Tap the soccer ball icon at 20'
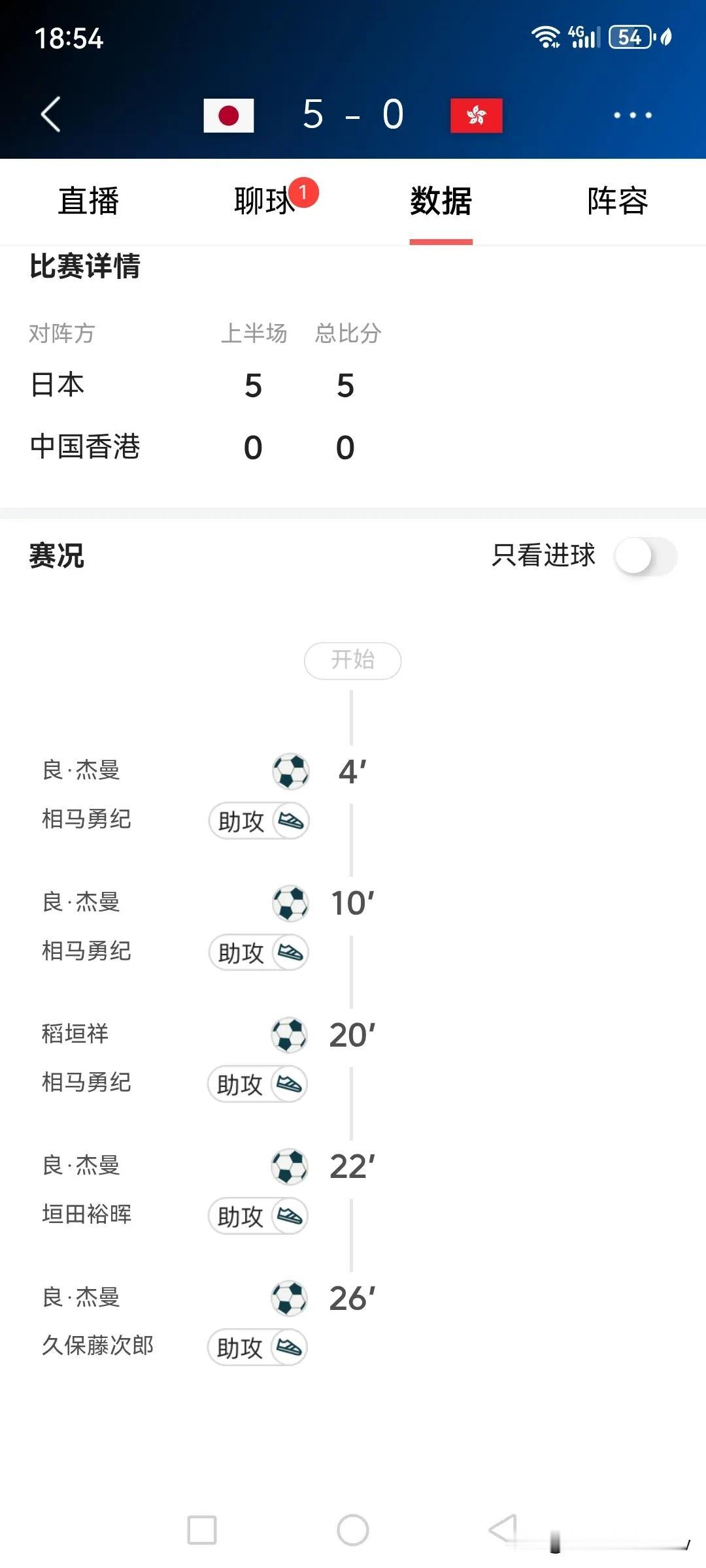The image size is (706, 1568). (x=290, y=1035)
